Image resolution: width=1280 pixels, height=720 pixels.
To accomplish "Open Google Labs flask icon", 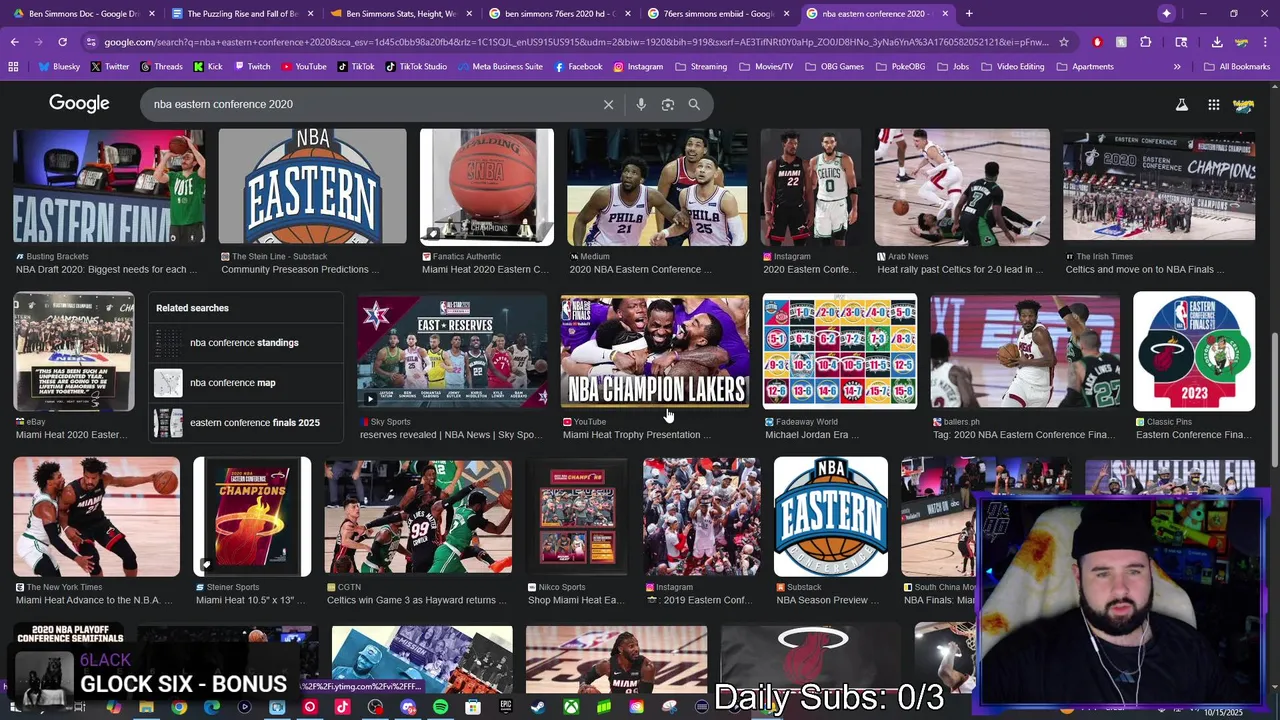I will pos(1181,104).
